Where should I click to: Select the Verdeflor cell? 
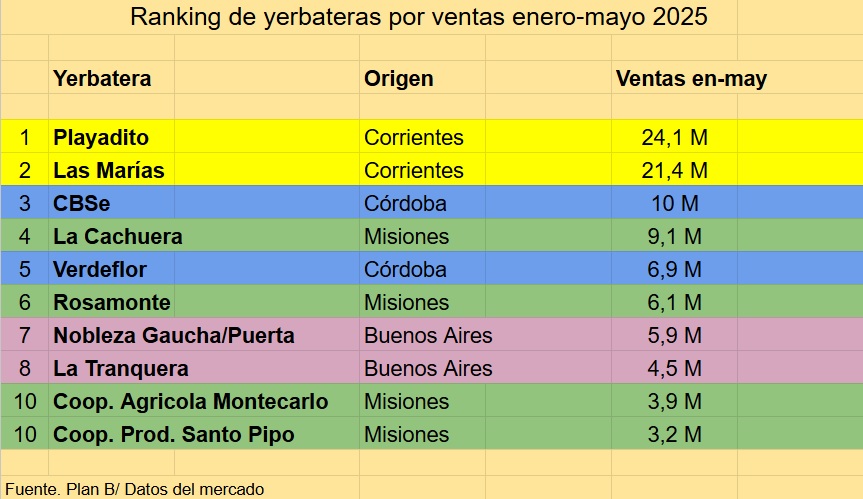(x=99, y=269)
